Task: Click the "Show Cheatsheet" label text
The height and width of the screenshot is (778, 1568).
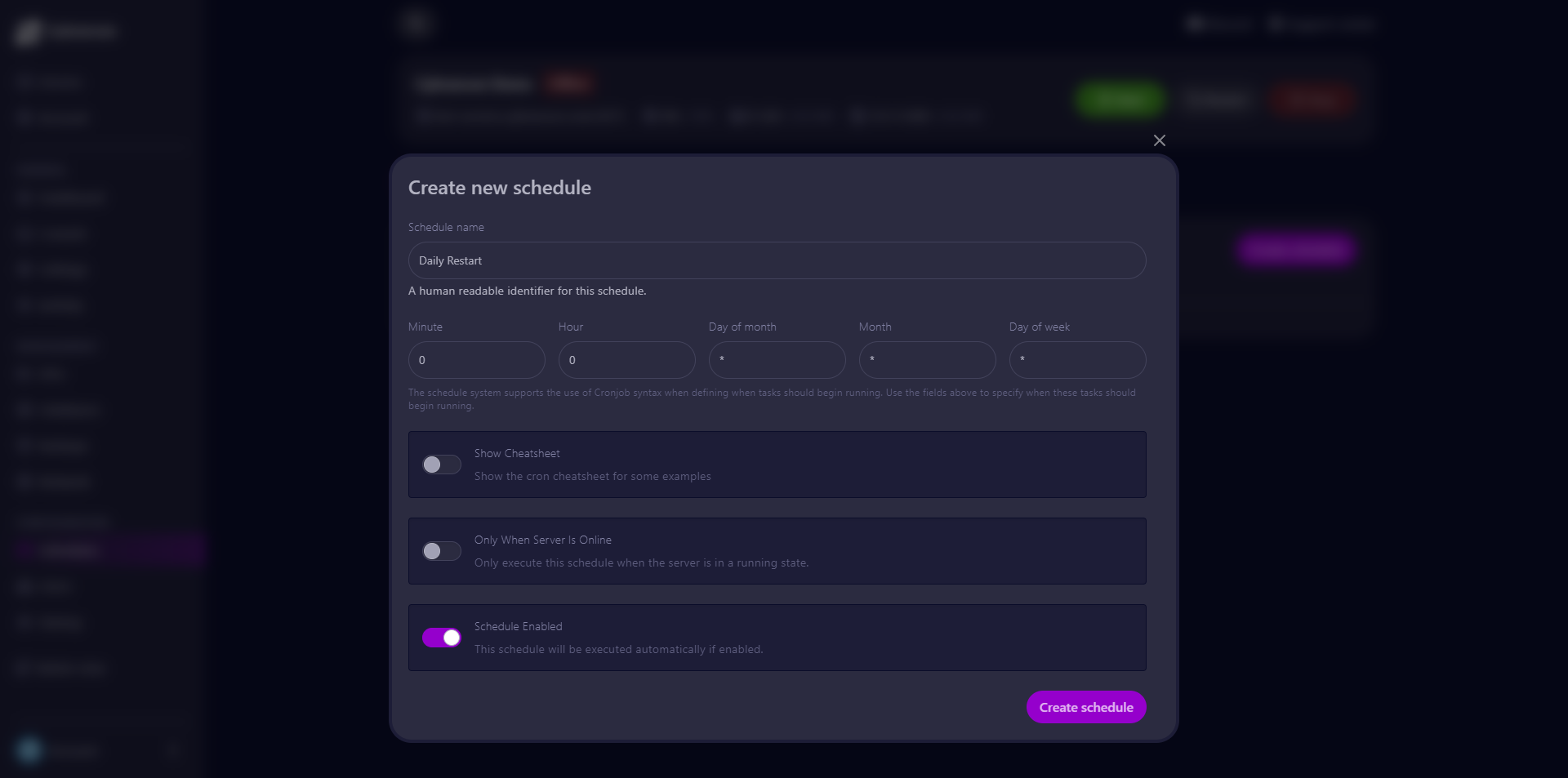Action: 517,453
